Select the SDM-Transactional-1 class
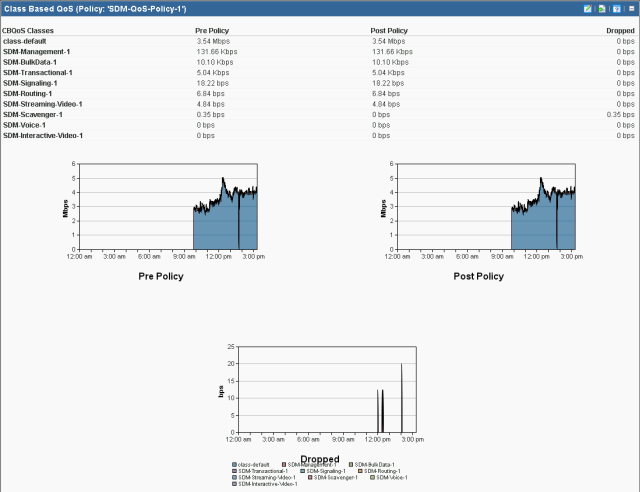The height and width of the screenshot is (492, 640). click(x=38, y=72)
